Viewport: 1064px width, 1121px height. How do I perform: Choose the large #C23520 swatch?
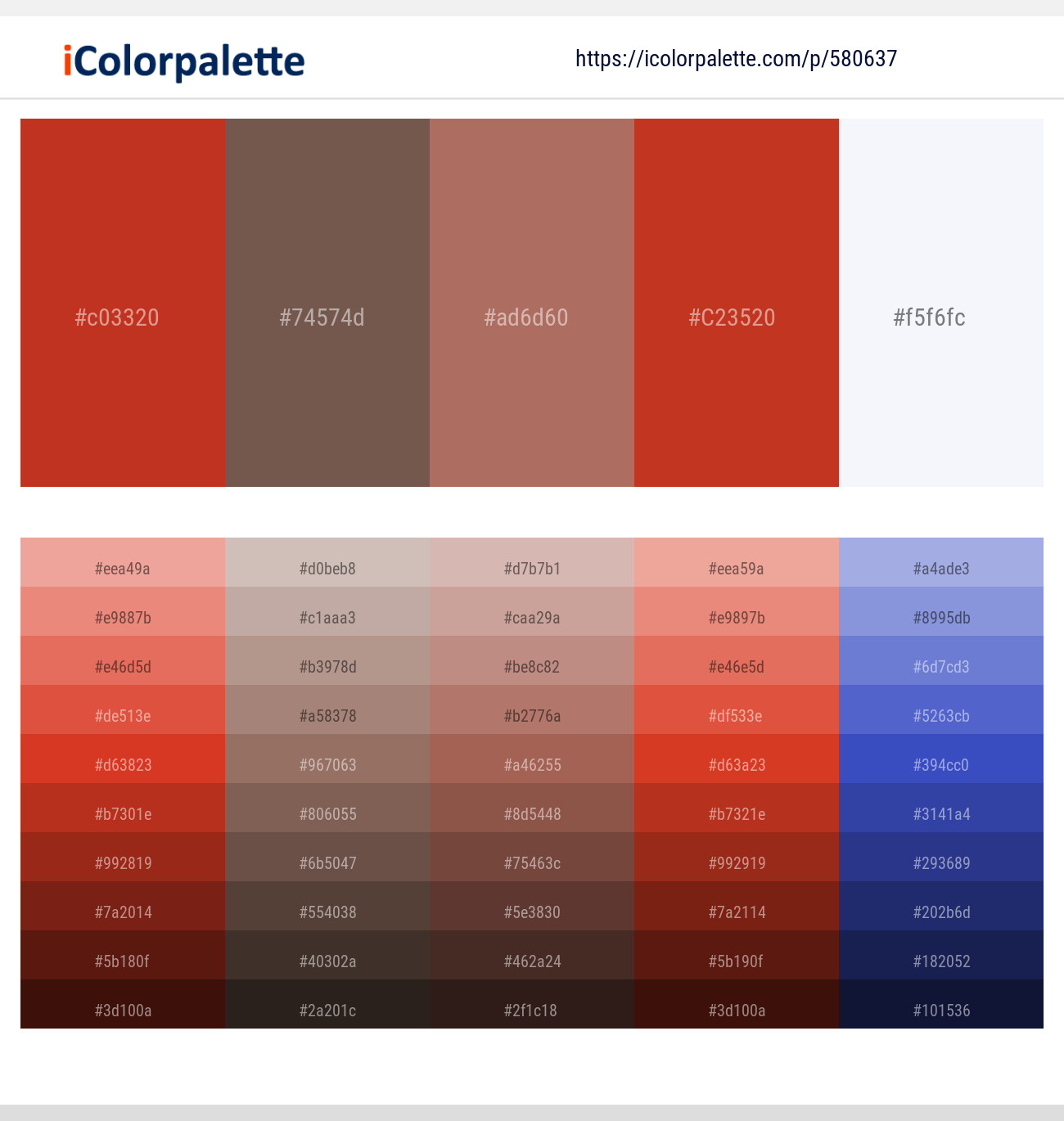click(737, 303)
